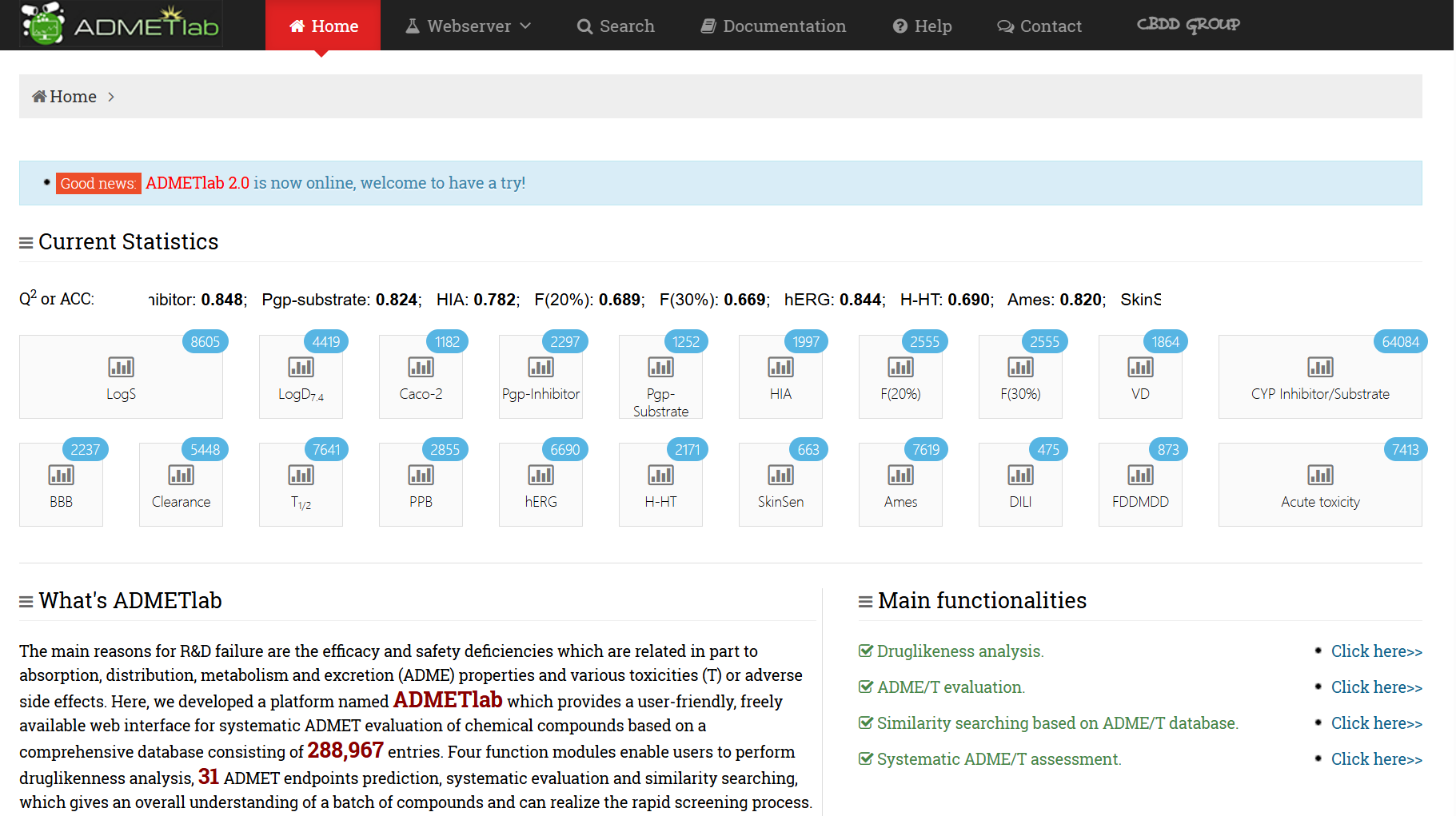Screen dimensions: 1456x816
Task: Click here link for Similarity searching
Action: click(1377, 723)
